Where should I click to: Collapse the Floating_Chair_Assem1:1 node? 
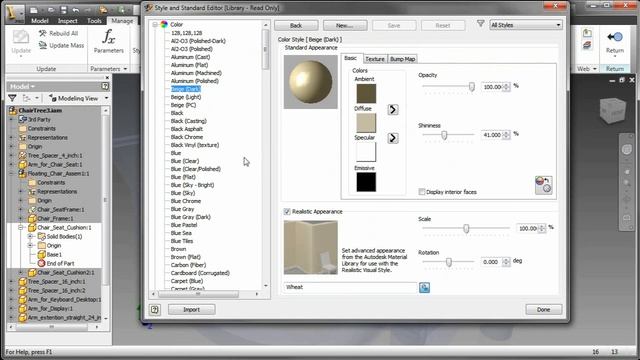(12, 173)
